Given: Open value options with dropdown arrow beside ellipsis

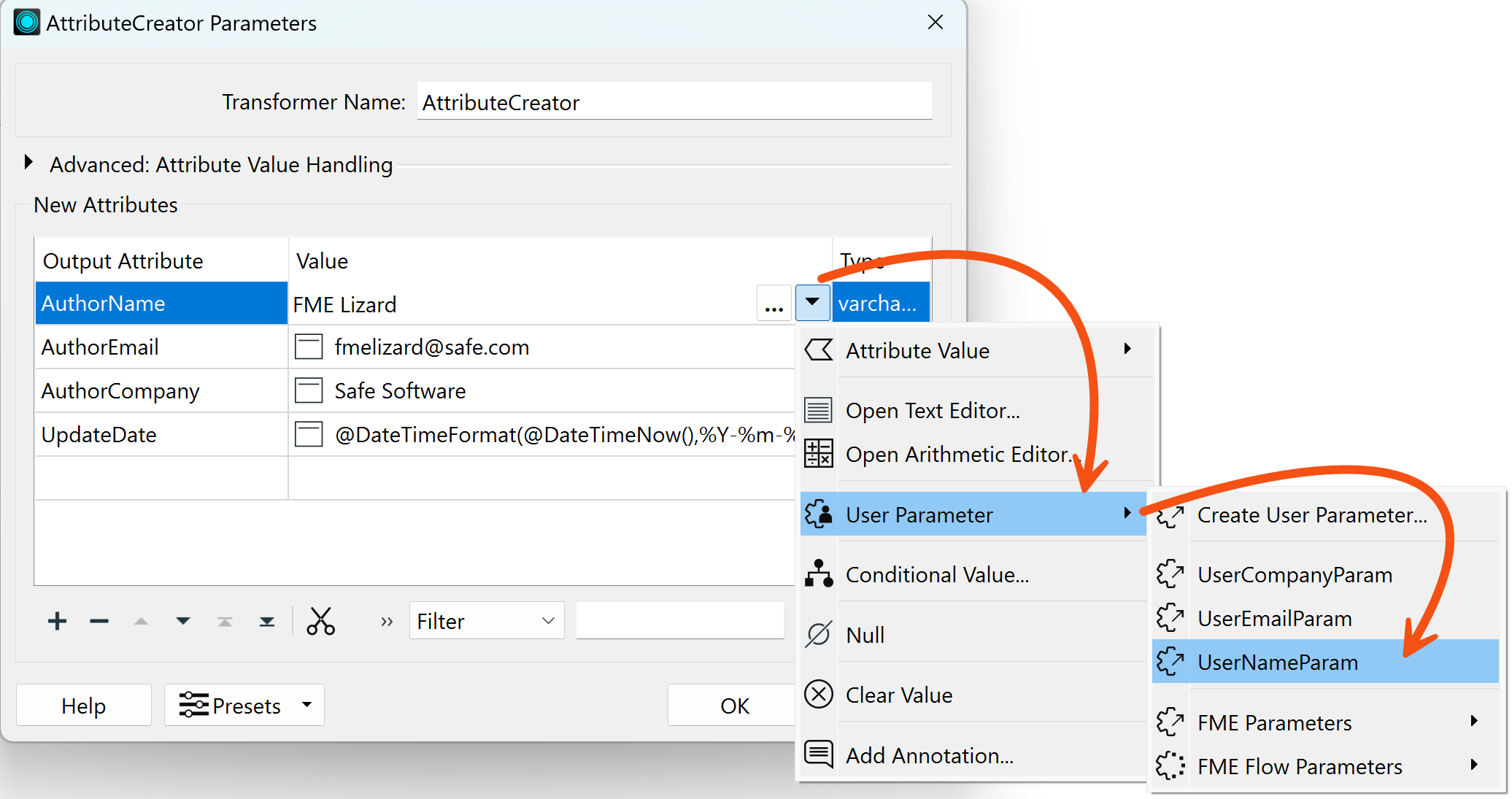Looking at the screenshot, I should pos(811,302).
